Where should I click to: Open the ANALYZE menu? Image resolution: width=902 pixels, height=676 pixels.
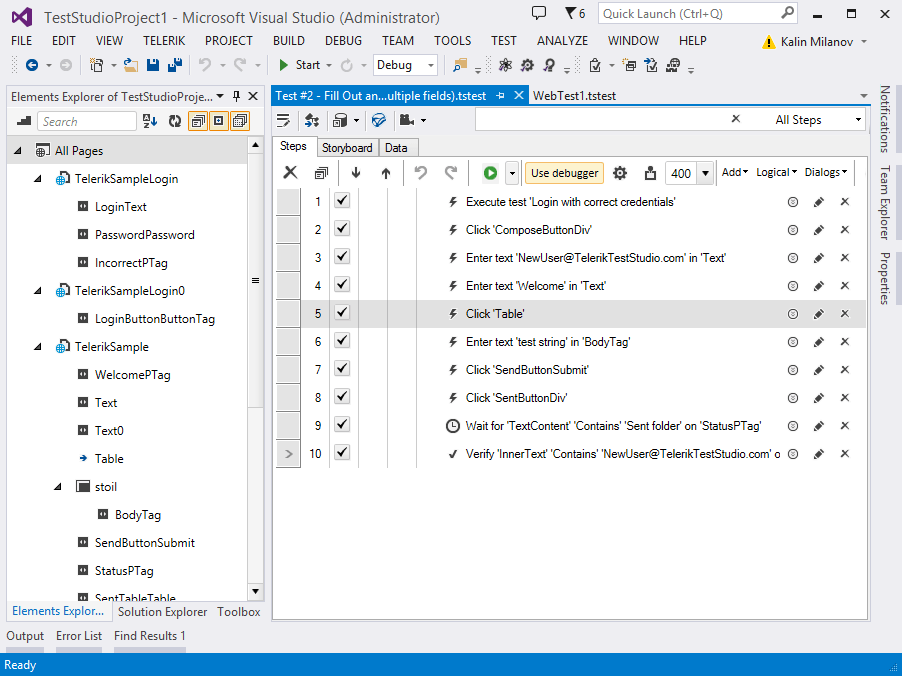pyautogui.click(x=562, y=41)
